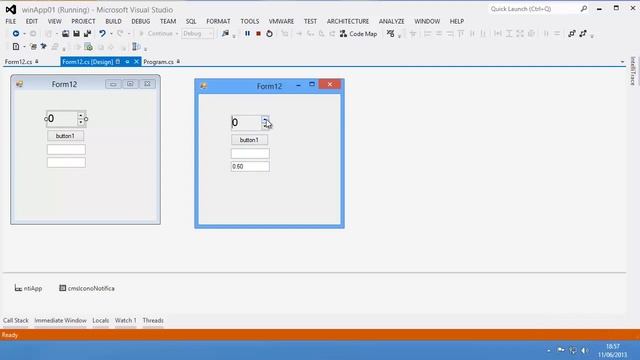The height and width of the screenshot is (360, 640).
Task: Expand the Navigate Backward dropdown arrow
Action: point(24,34)
